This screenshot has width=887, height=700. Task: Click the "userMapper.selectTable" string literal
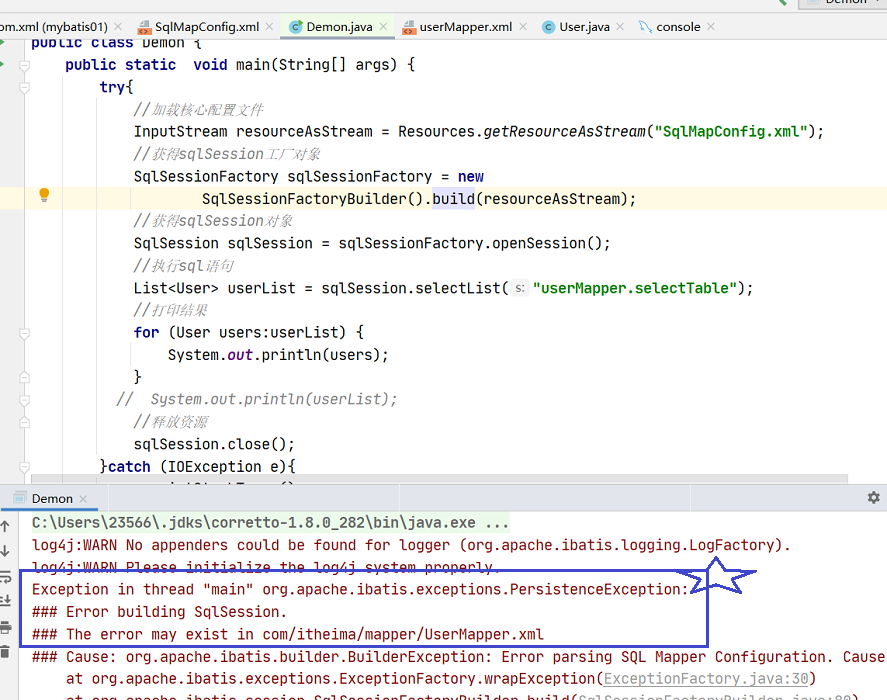(635, 288)
